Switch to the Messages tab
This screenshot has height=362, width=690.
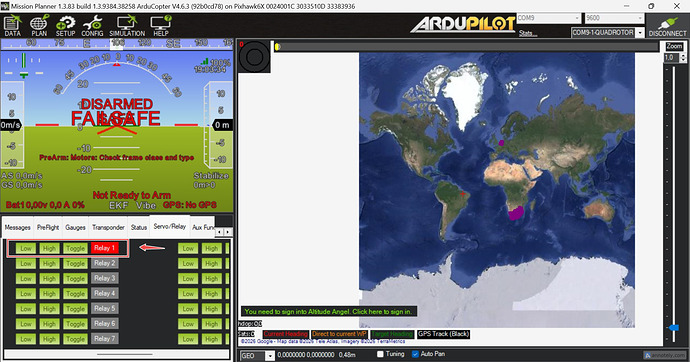tap(18, 227)
